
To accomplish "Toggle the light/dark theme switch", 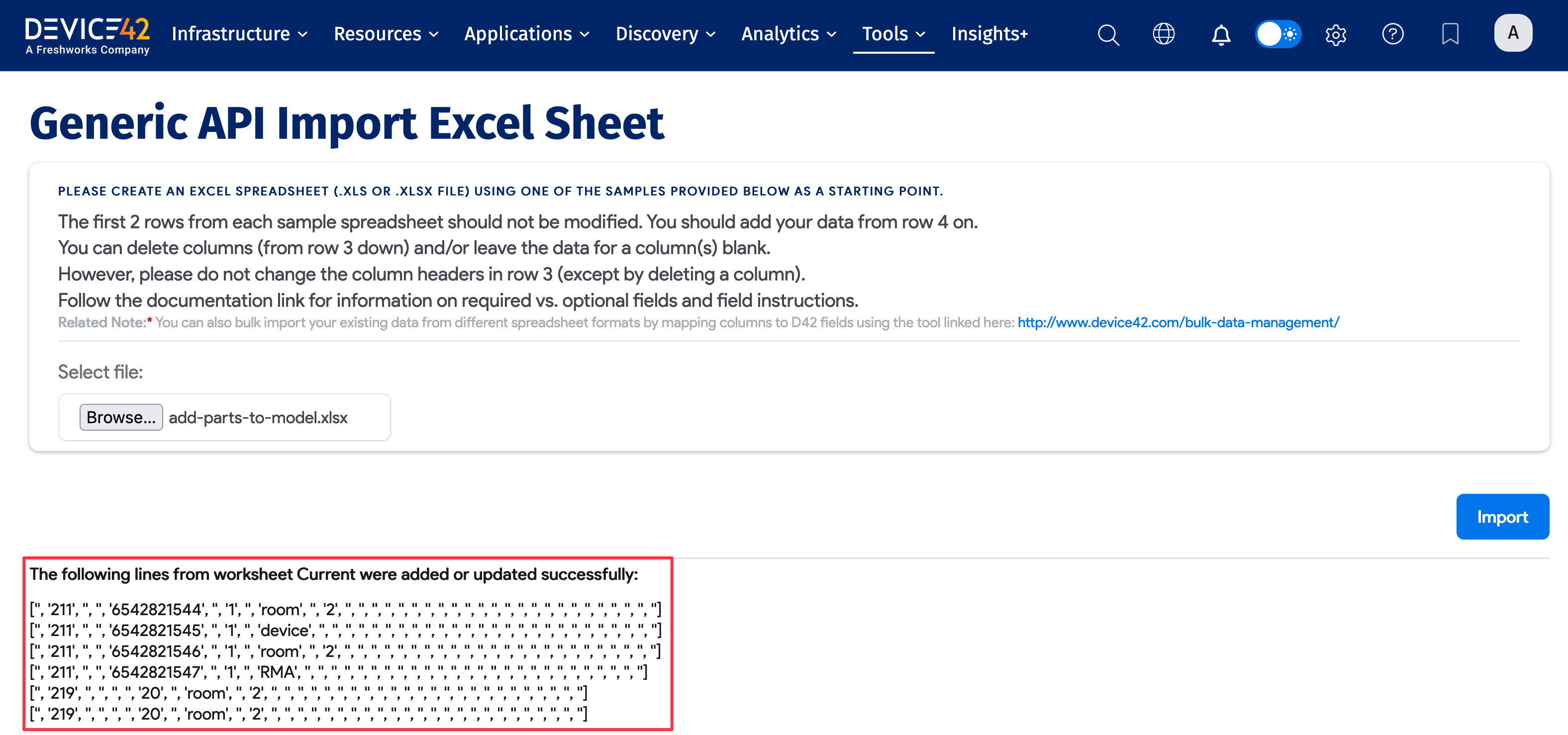I will (1277, 34).
